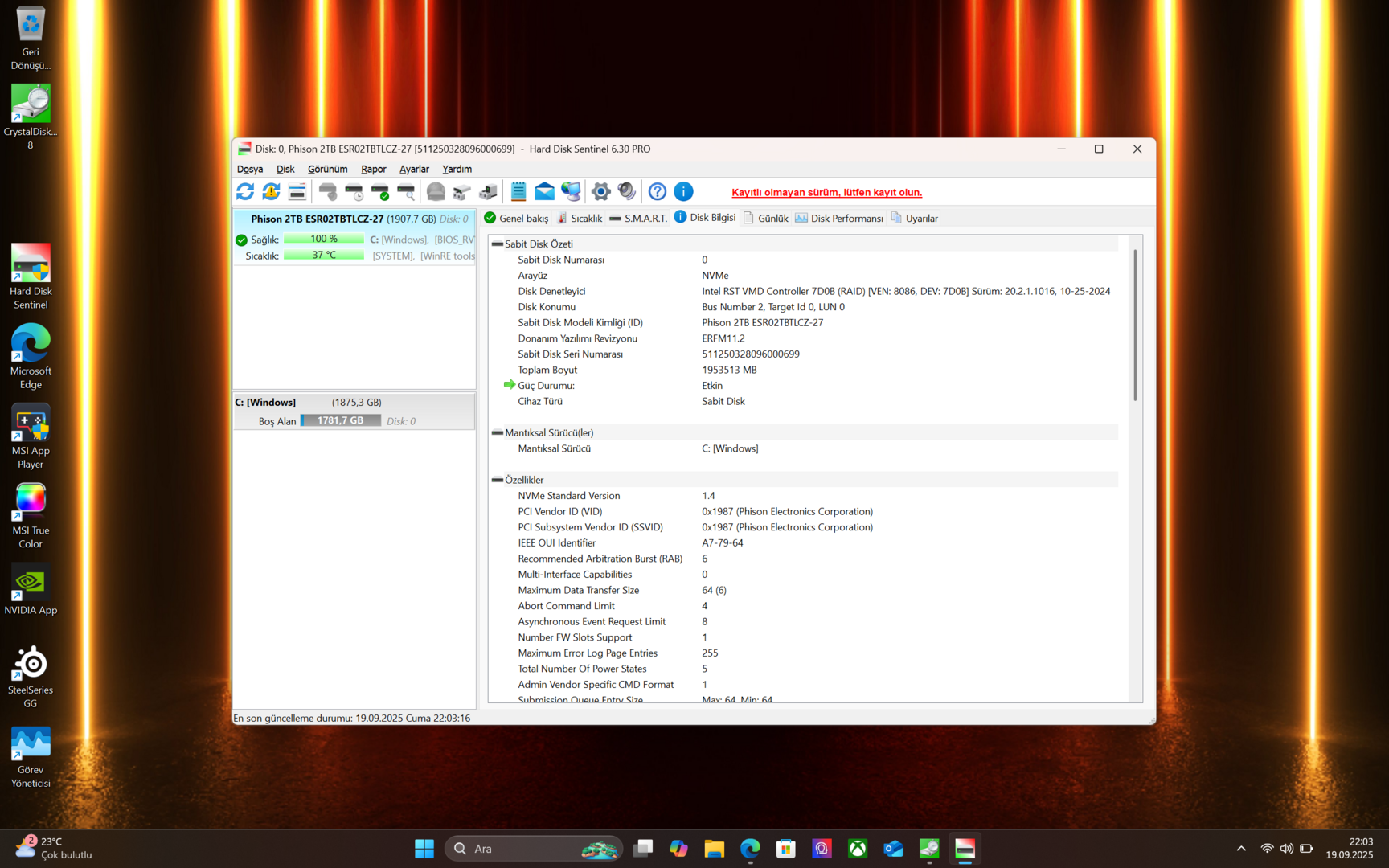Viewport: 1389px width, 868px height.
Task: Click the status bar last update text
Action: coord(352,718)
